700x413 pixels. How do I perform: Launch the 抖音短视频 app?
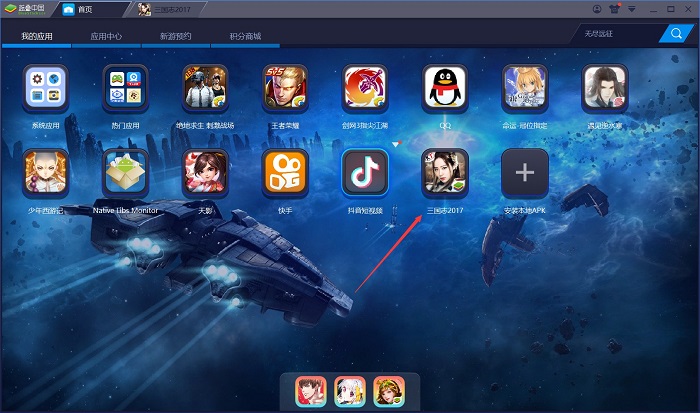coord(365,173)
